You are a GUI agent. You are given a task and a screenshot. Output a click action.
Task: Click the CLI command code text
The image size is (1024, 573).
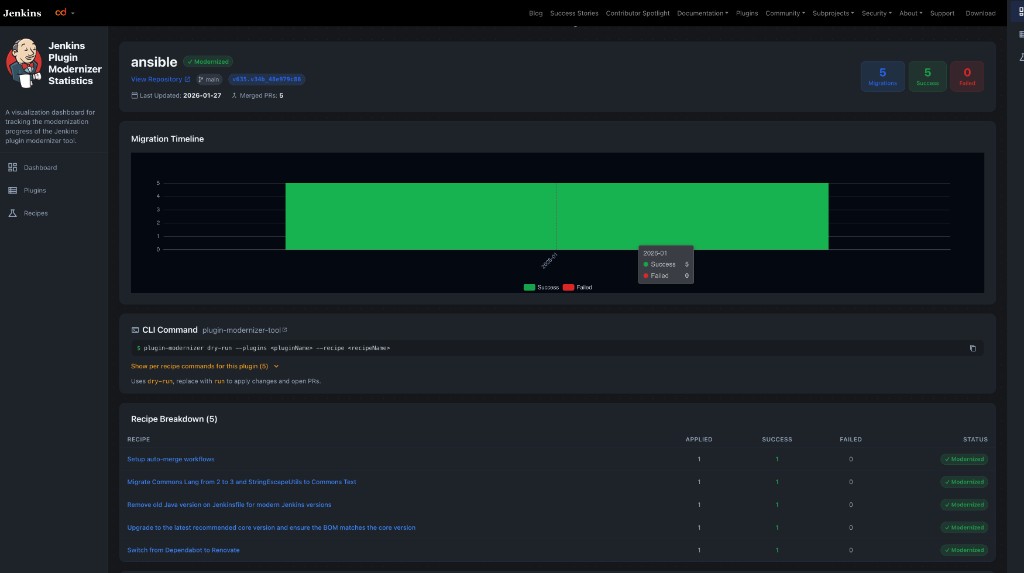[266, 348]
